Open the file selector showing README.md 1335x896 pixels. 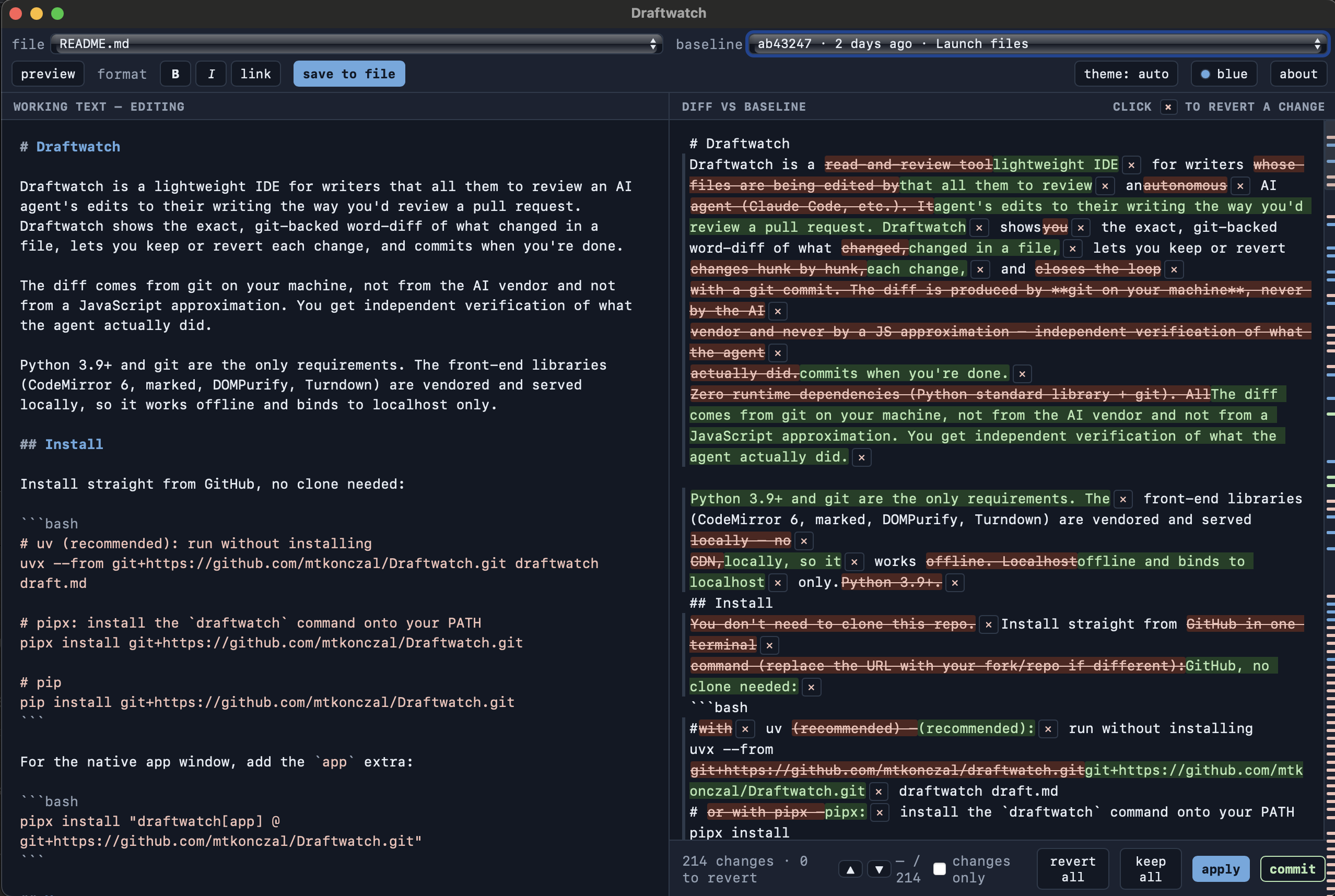pyautogui.click(x=357, y=44)
